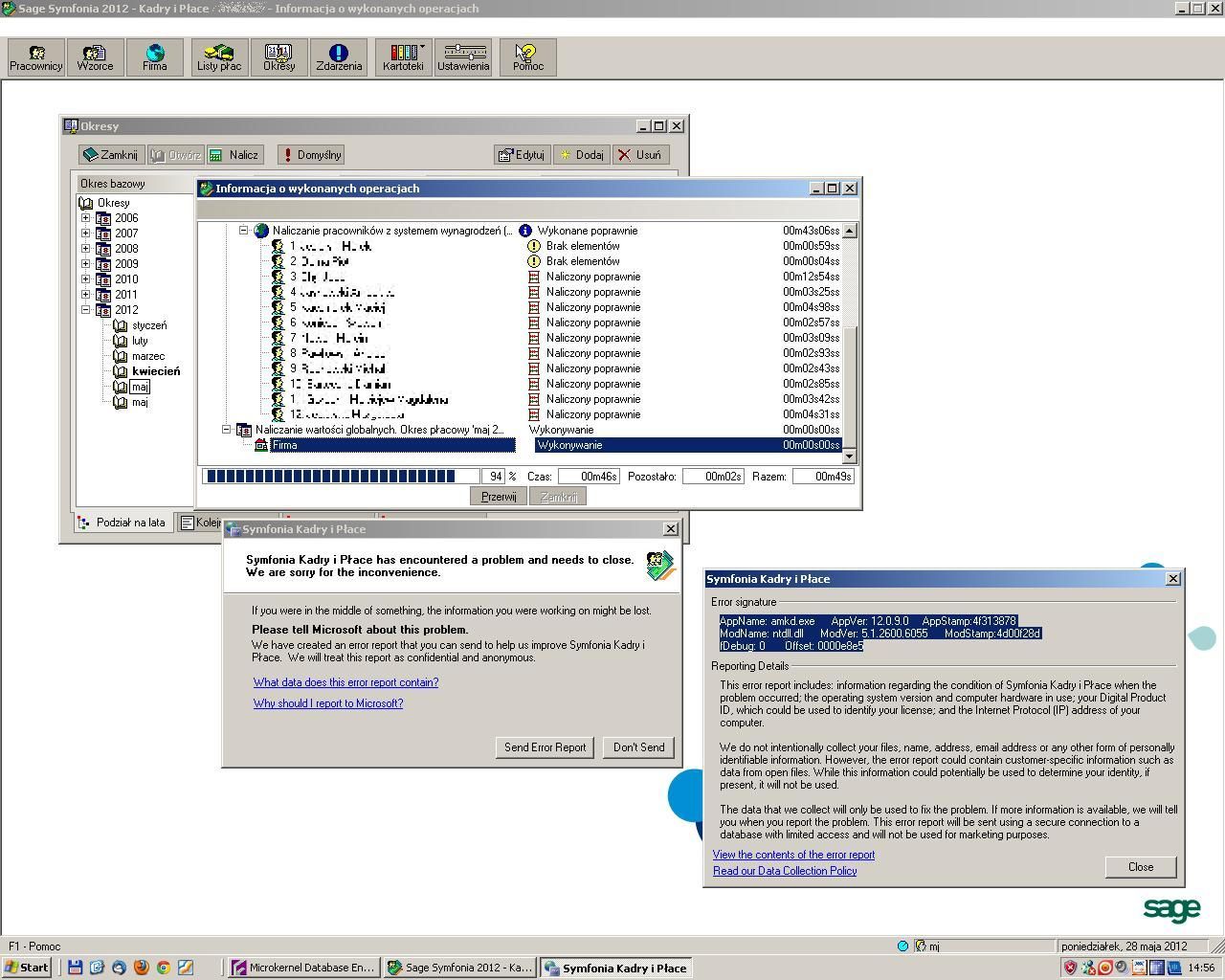Open 'Read our Data Collection Policy' link
The image size is (1225, 980).
pos(784,871)
